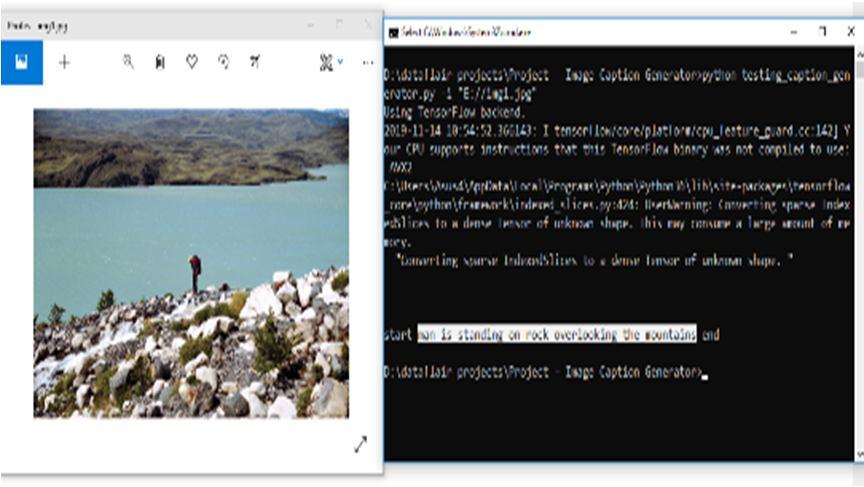864x487 pixels.
Task: Click the magnifier zoom icon in Photos
Action: [128, 62]
